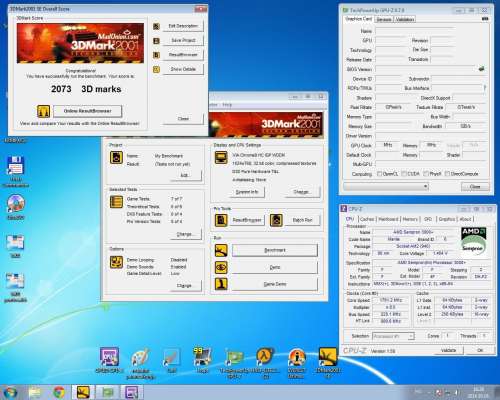Click the Game Demo button
The height and width of the screenshot is (400, 500).
275,284
